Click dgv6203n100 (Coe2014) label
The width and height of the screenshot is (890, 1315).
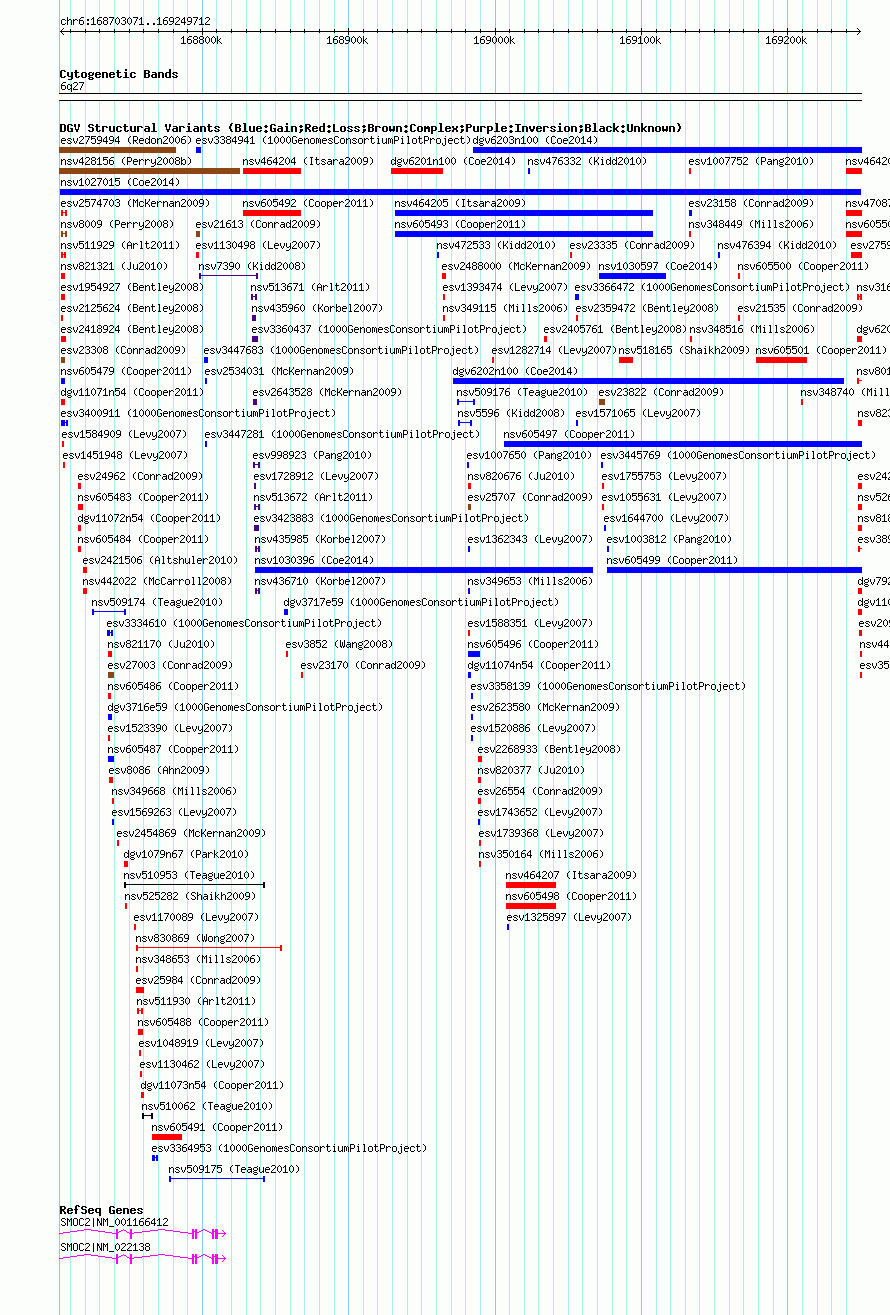(535, 140)
